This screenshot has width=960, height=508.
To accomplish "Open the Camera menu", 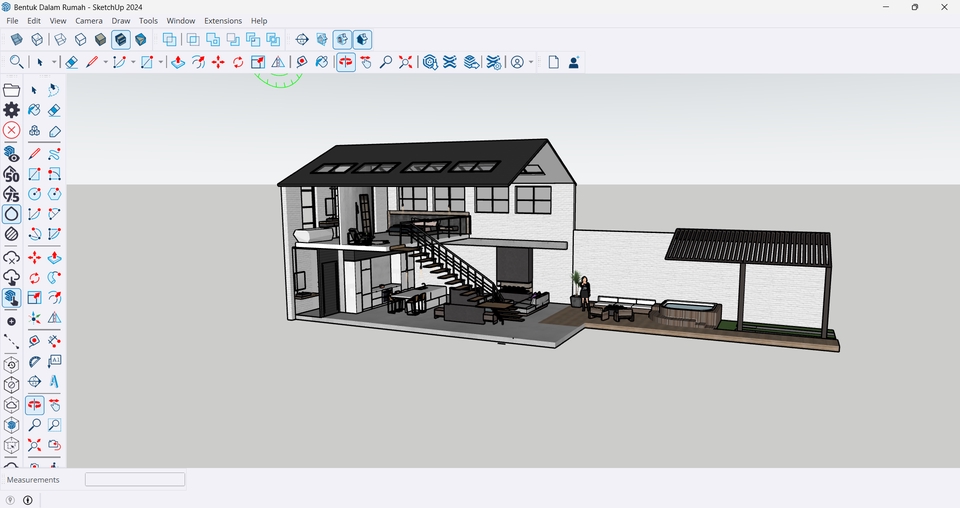I will click(89, 21).
